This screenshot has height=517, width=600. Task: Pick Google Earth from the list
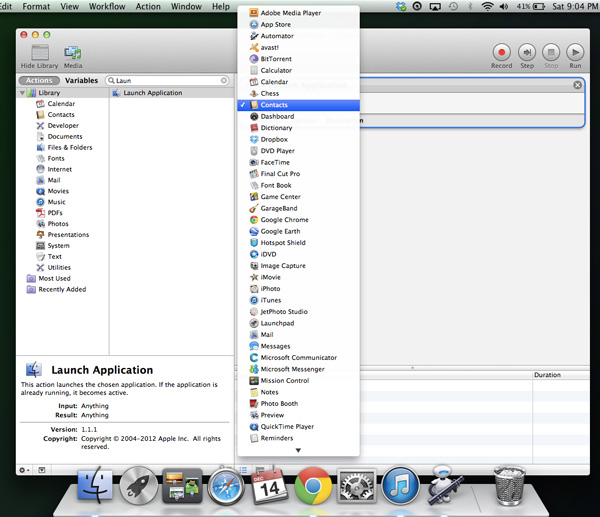[x=298, y=231]
